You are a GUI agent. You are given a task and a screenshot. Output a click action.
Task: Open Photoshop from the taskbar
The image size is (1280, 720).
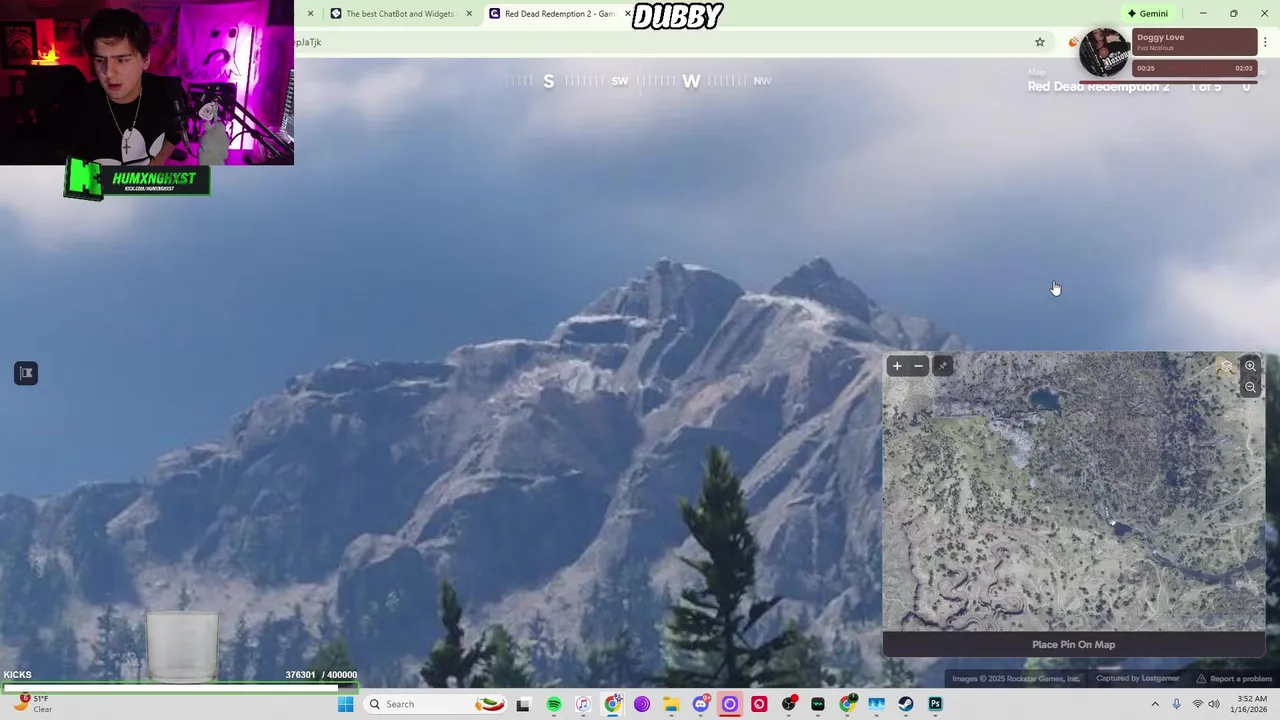point(935,704)
